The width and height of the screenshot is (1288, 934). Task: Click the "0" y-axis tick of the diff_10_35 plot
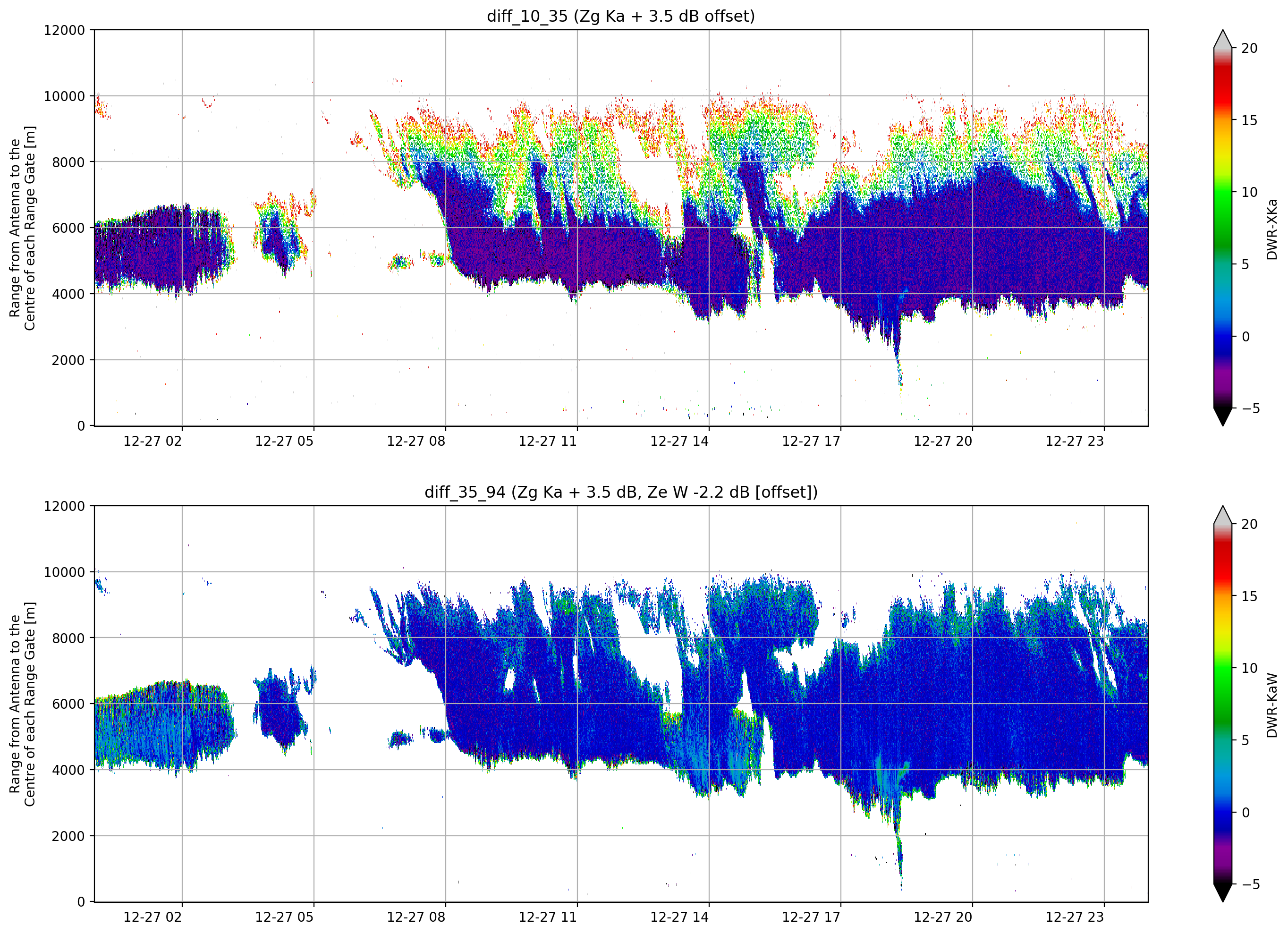81,426
